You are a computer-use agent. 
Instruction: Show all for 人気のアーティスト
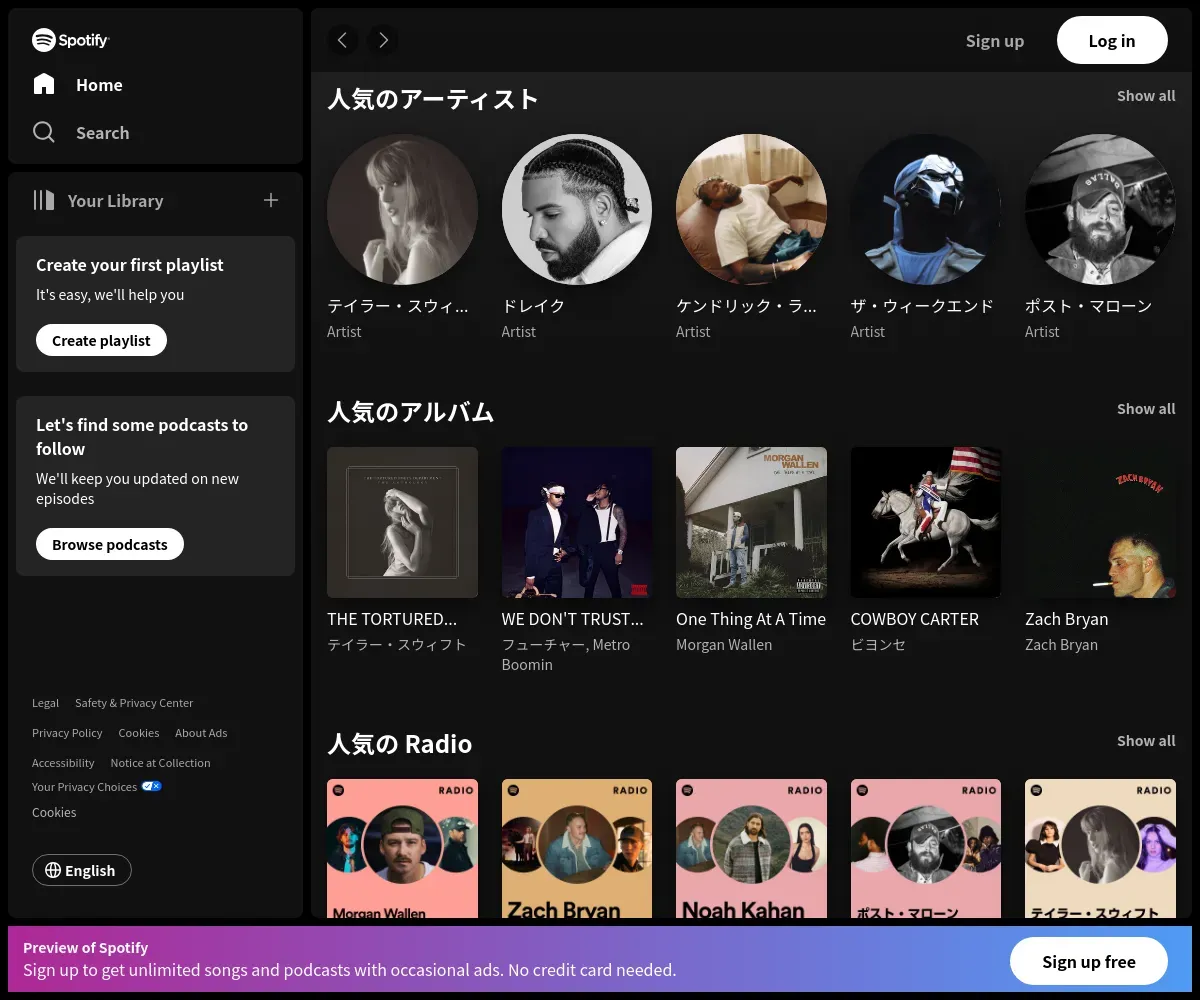1146,96
